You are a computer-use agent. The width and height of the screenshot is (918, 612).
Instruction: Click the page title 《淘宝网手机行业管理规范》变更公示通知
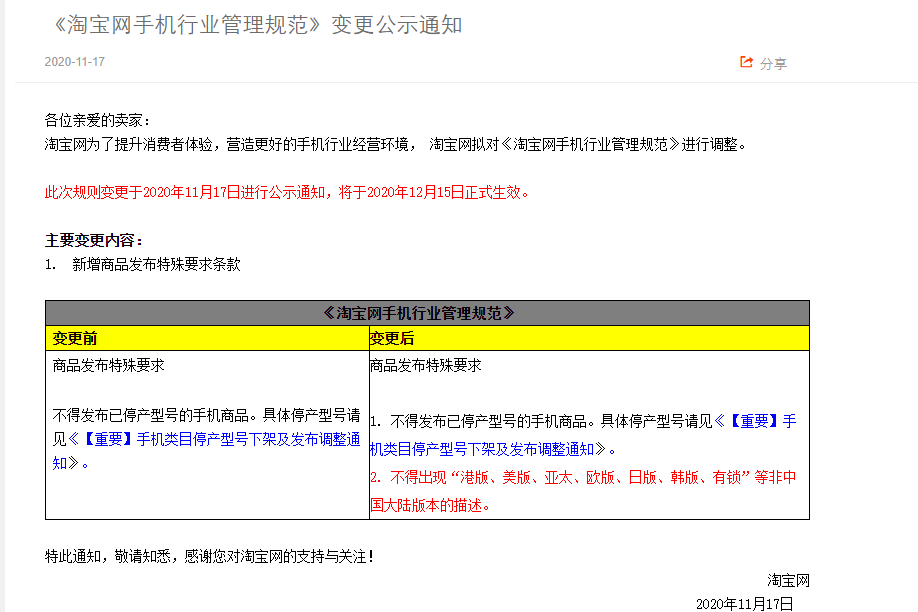[258, 25]
